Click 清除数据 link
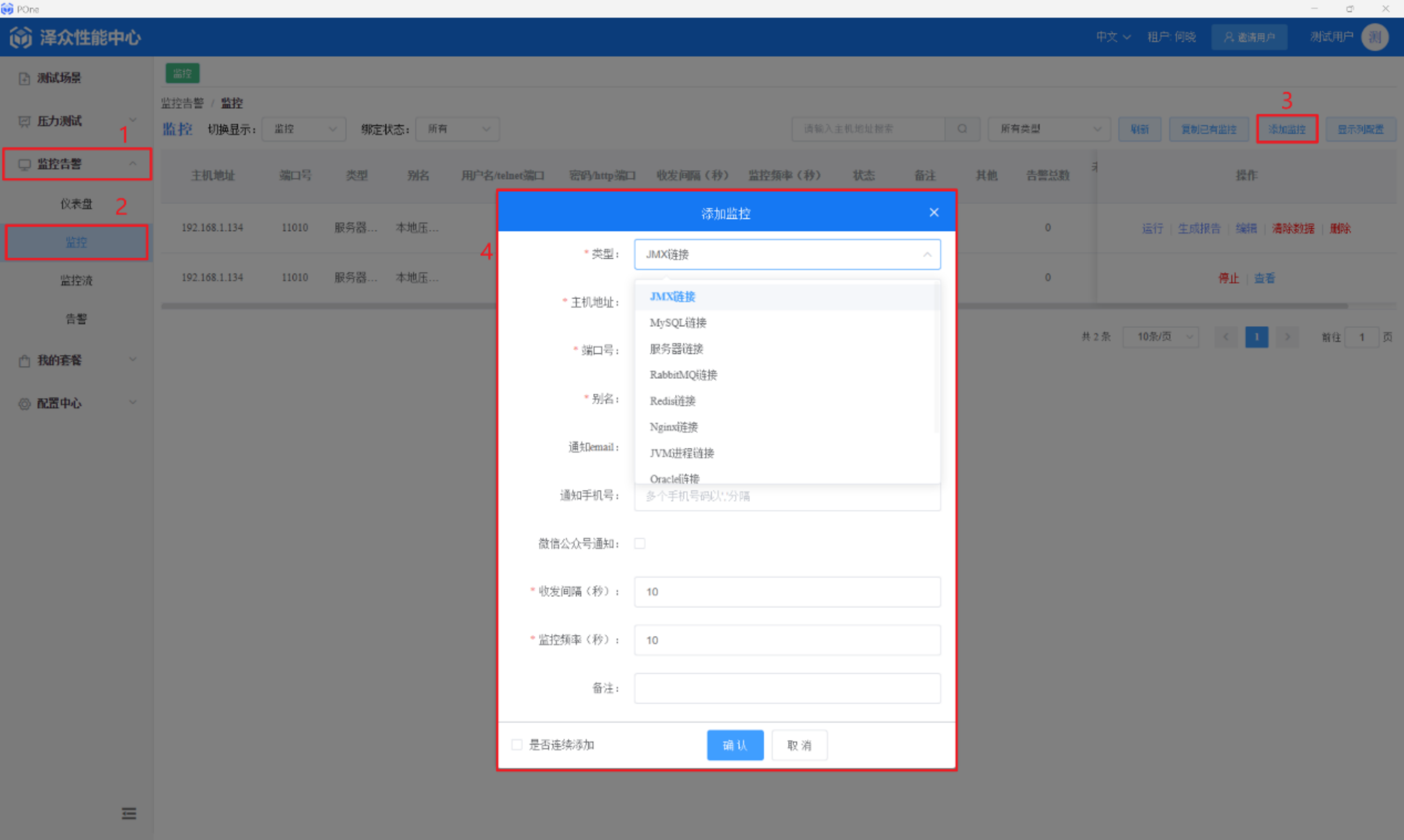1404x840 pixels. click(1293, 229)
